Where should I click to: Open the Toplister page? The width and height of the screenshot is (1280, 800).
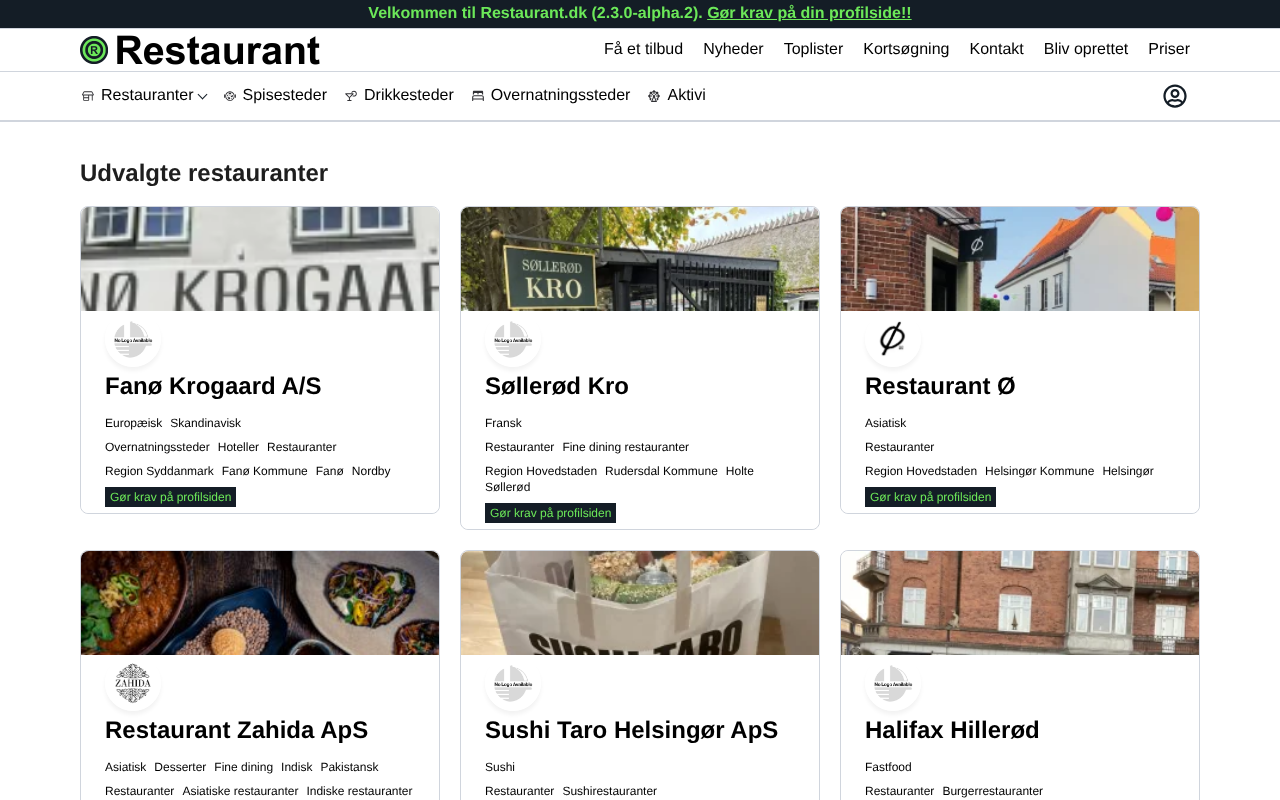(813, 49)
